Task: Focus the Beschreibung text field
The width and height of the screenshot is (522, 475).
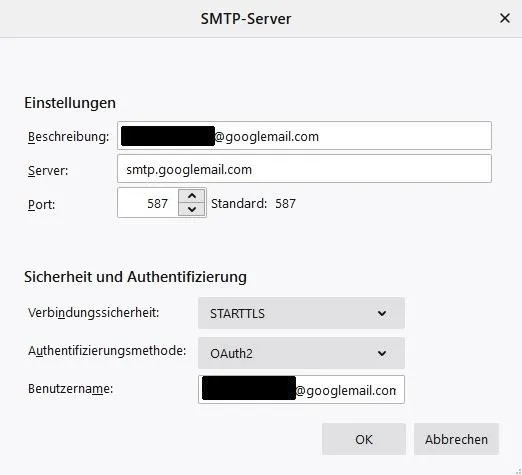Action: tap(304, 136)
